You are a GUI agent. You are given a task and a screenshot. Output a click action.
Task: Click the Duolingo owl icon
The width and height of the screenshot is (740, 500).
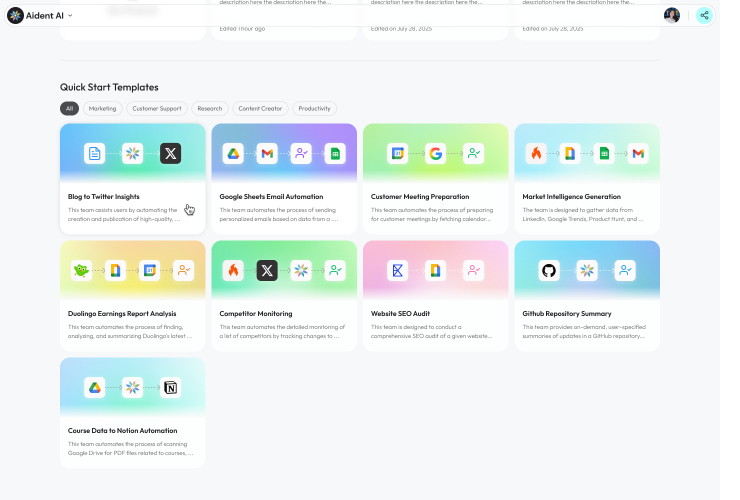pyautogui.click(x=81, y=271)
